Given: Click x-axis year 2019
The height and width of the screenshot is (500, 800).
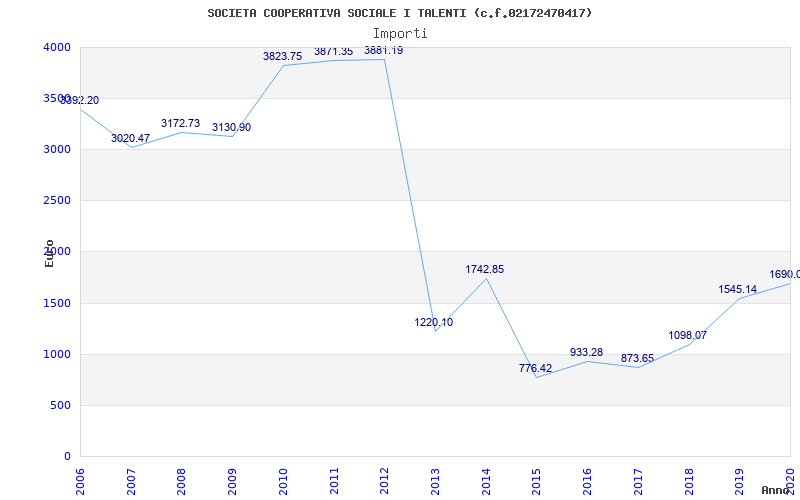Looking at the screenshot, I should [x=740, y=482].
